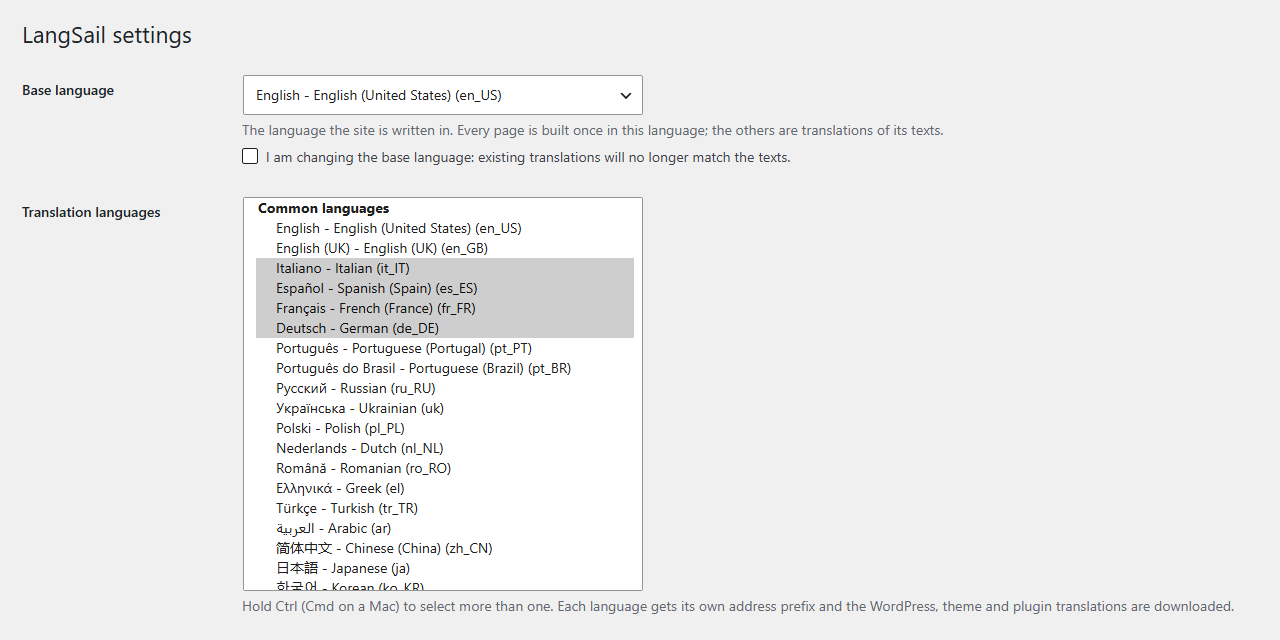Select English (UK) en_GB option

[x=445, y=248]
